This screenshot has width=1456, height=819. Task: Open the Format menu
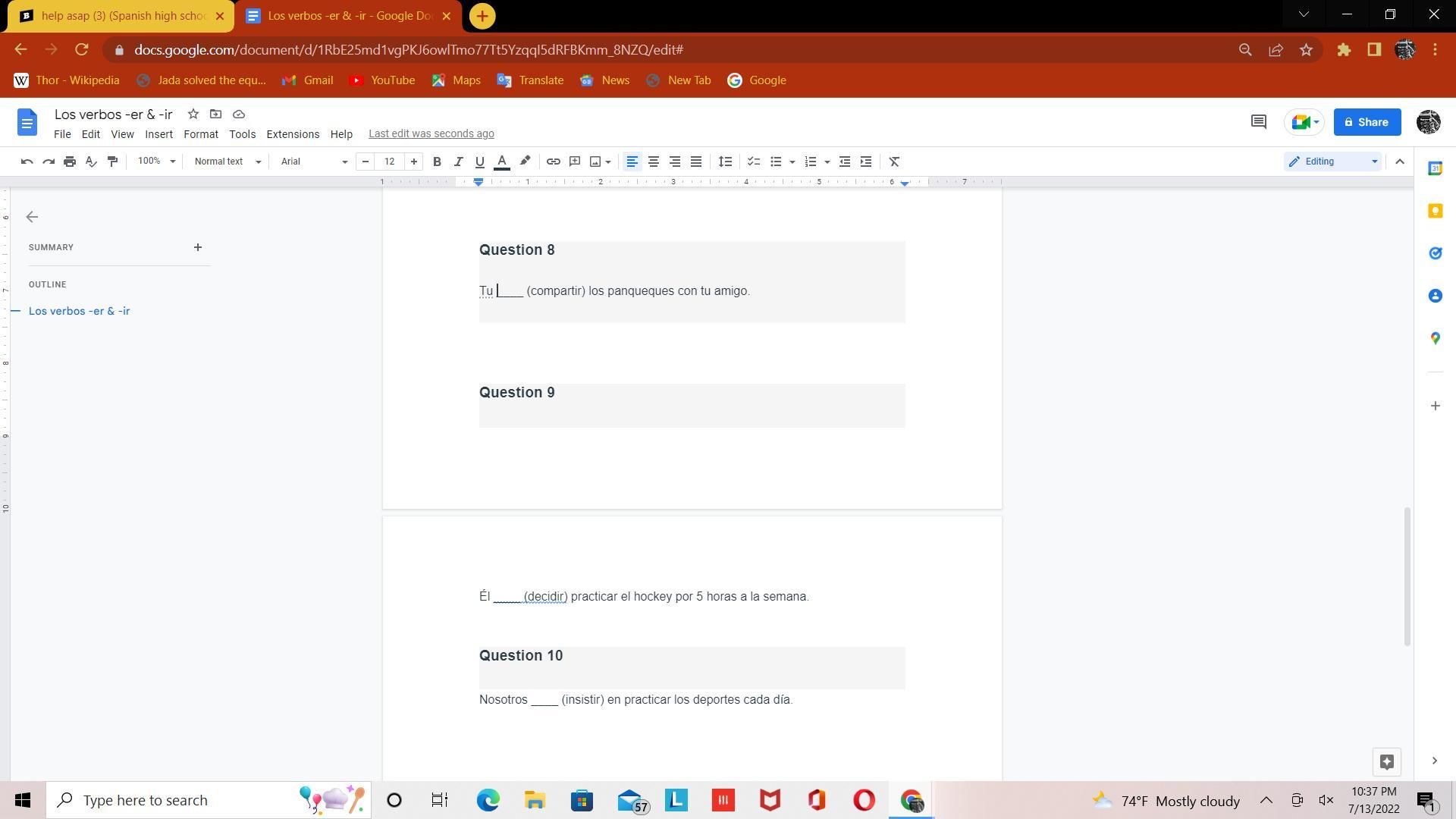[x=200, y=134]
